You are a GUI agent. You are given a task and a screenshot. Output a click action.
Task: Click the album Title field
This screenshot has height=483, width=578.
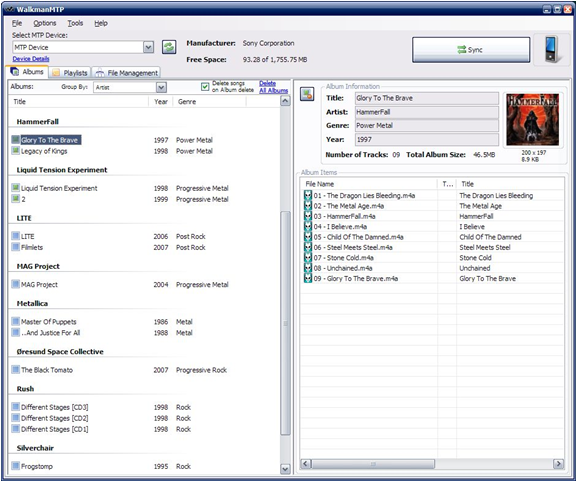pyautogui.click(x=426, y=98)
